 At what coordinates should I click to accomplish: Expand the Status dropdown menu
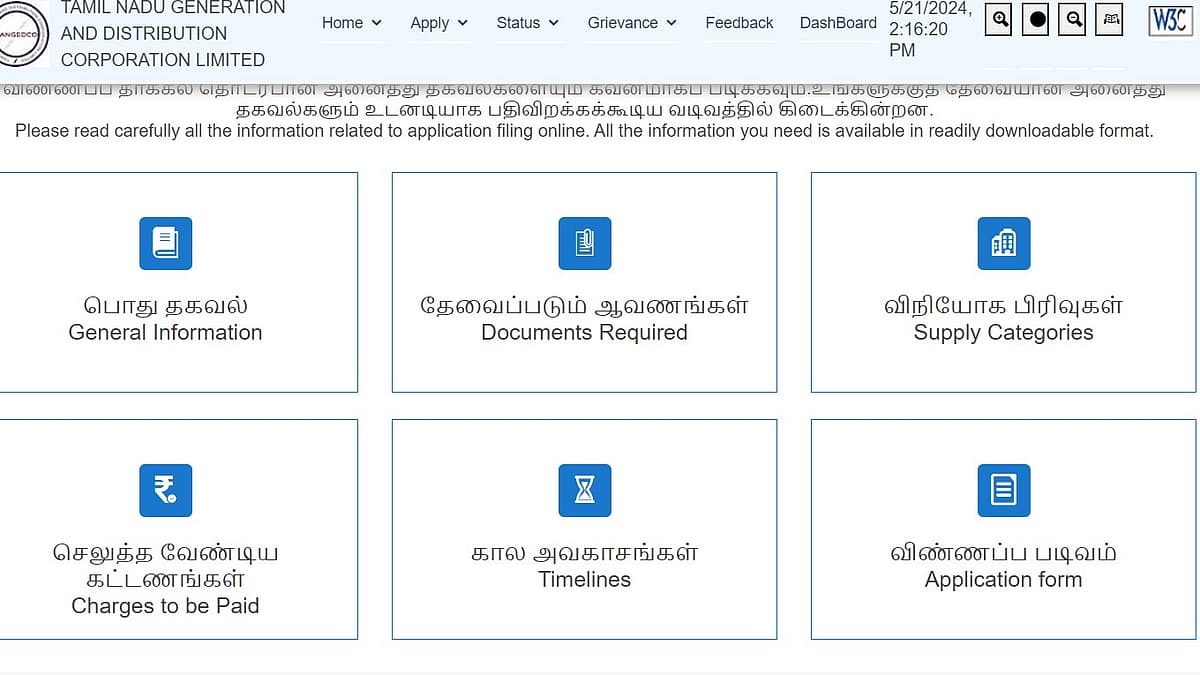[527, 22]
